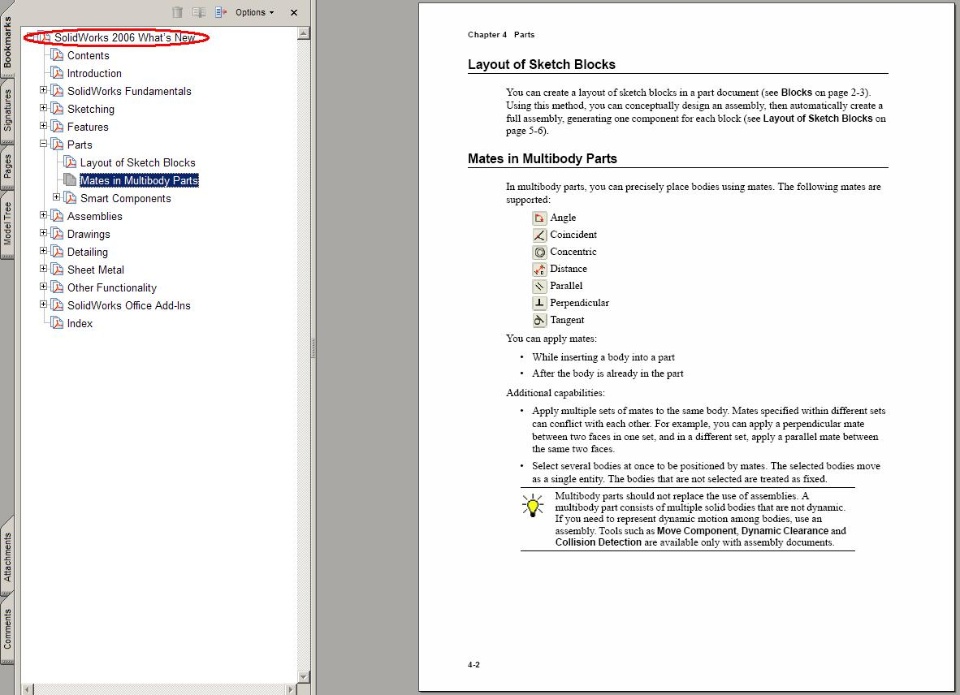The height and width of the screenshot is (695, 960).
Task: Click the page number 4-2
Action: click(x=474, y=664)
